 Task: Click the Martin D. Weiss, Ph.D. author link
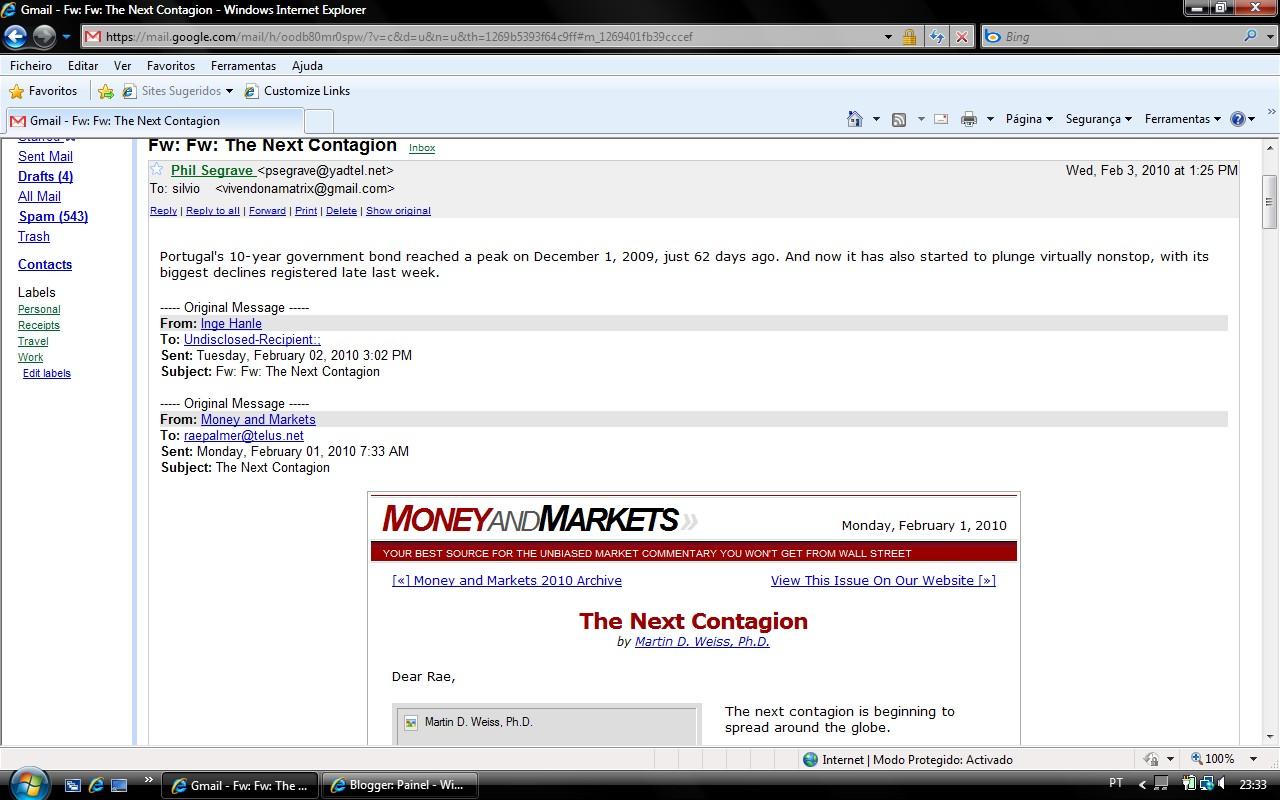[702, 642]
